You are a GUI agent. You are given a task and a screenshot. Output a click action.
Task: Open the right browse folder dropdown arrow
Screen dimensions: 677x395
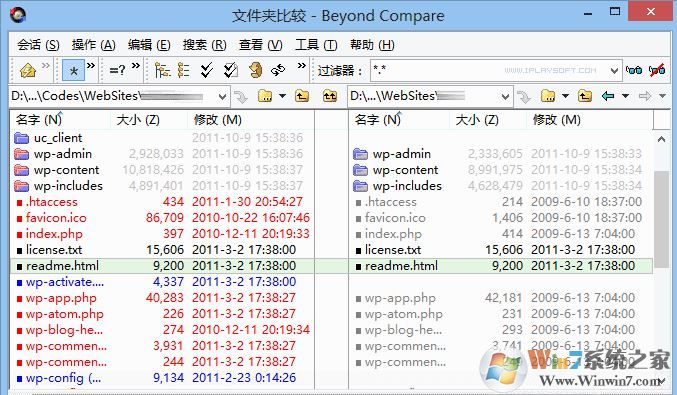point(565,96)
